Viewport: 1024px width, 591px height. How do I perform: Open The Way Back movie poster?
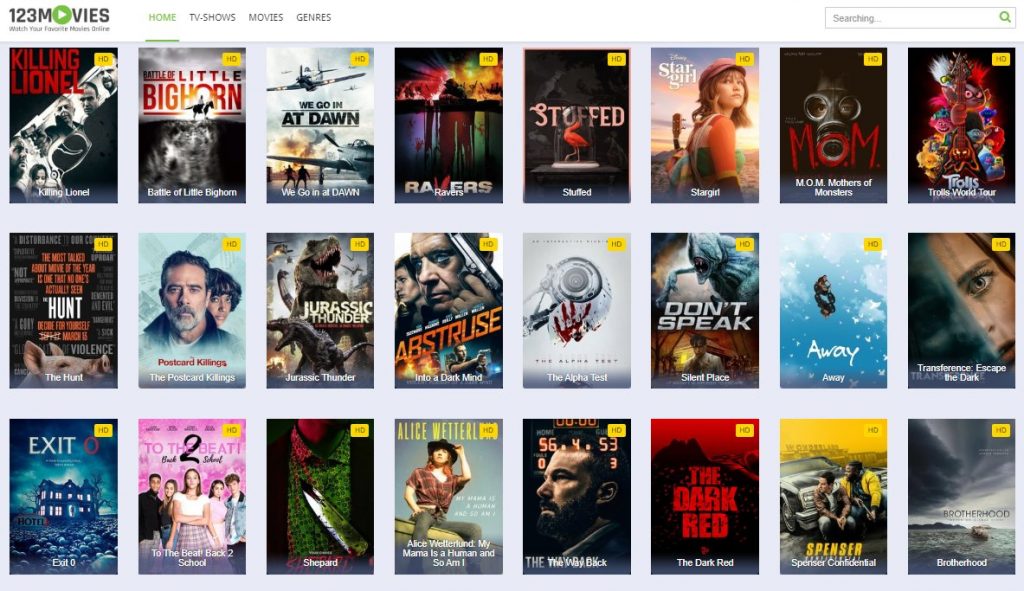pos(577,496)
